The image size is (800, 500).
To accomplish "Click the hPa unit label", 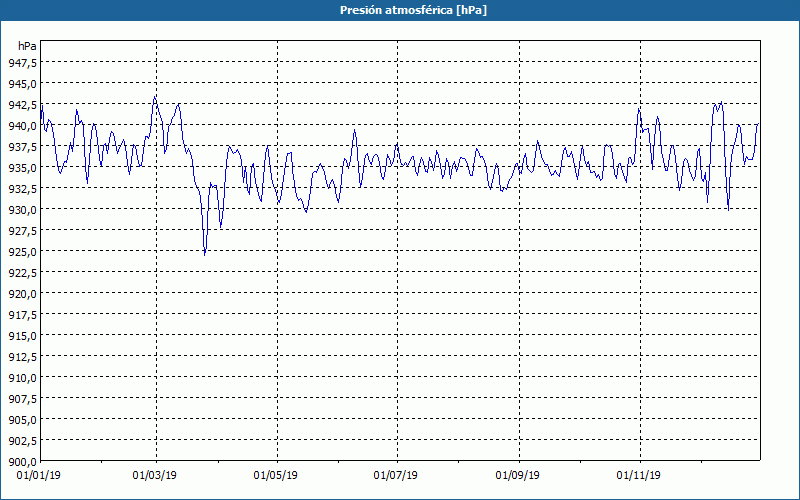I will pyautogui.click(x=27, y=46).
